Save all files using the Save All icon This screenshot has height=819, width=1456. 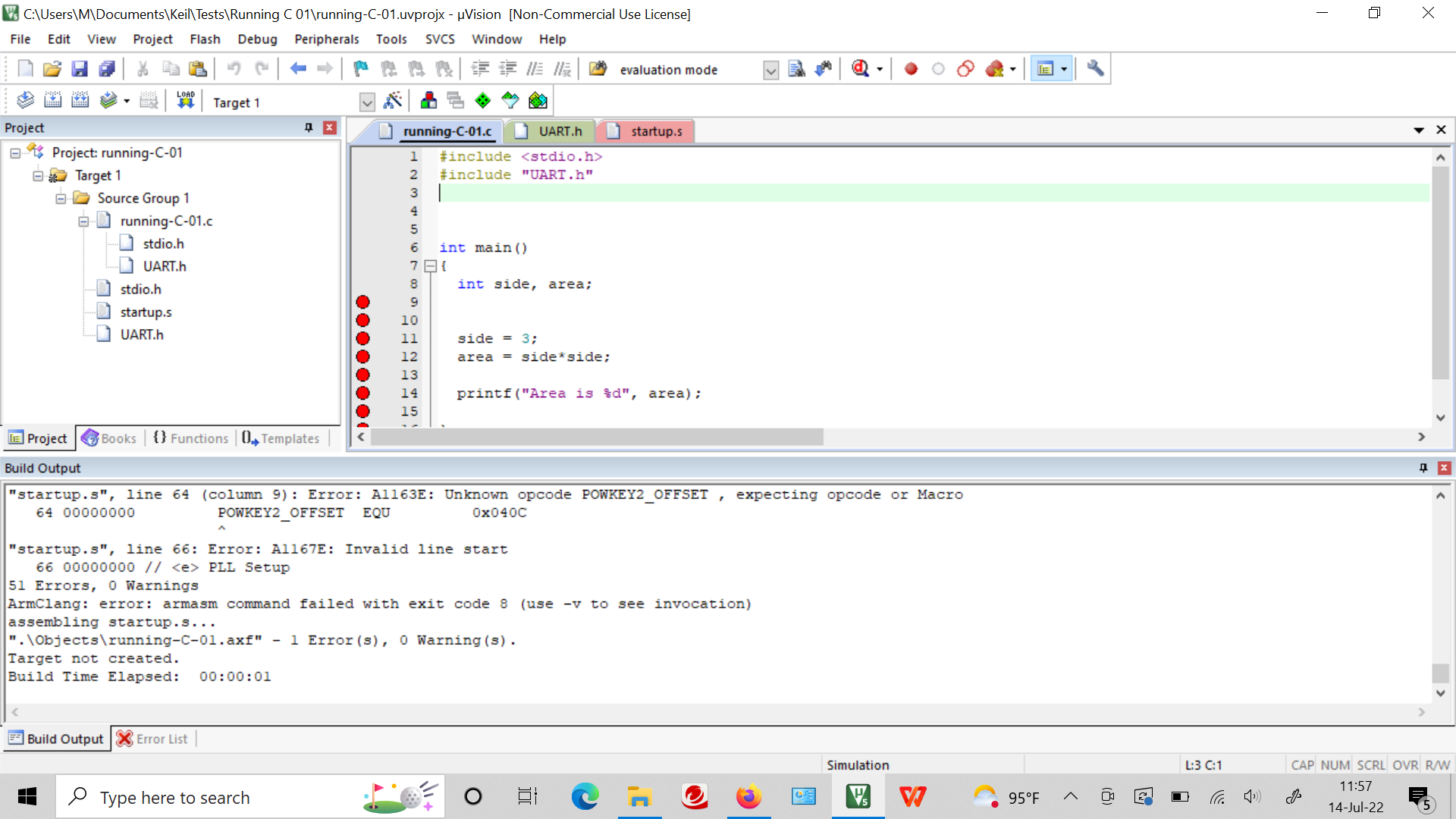point(107,69)
